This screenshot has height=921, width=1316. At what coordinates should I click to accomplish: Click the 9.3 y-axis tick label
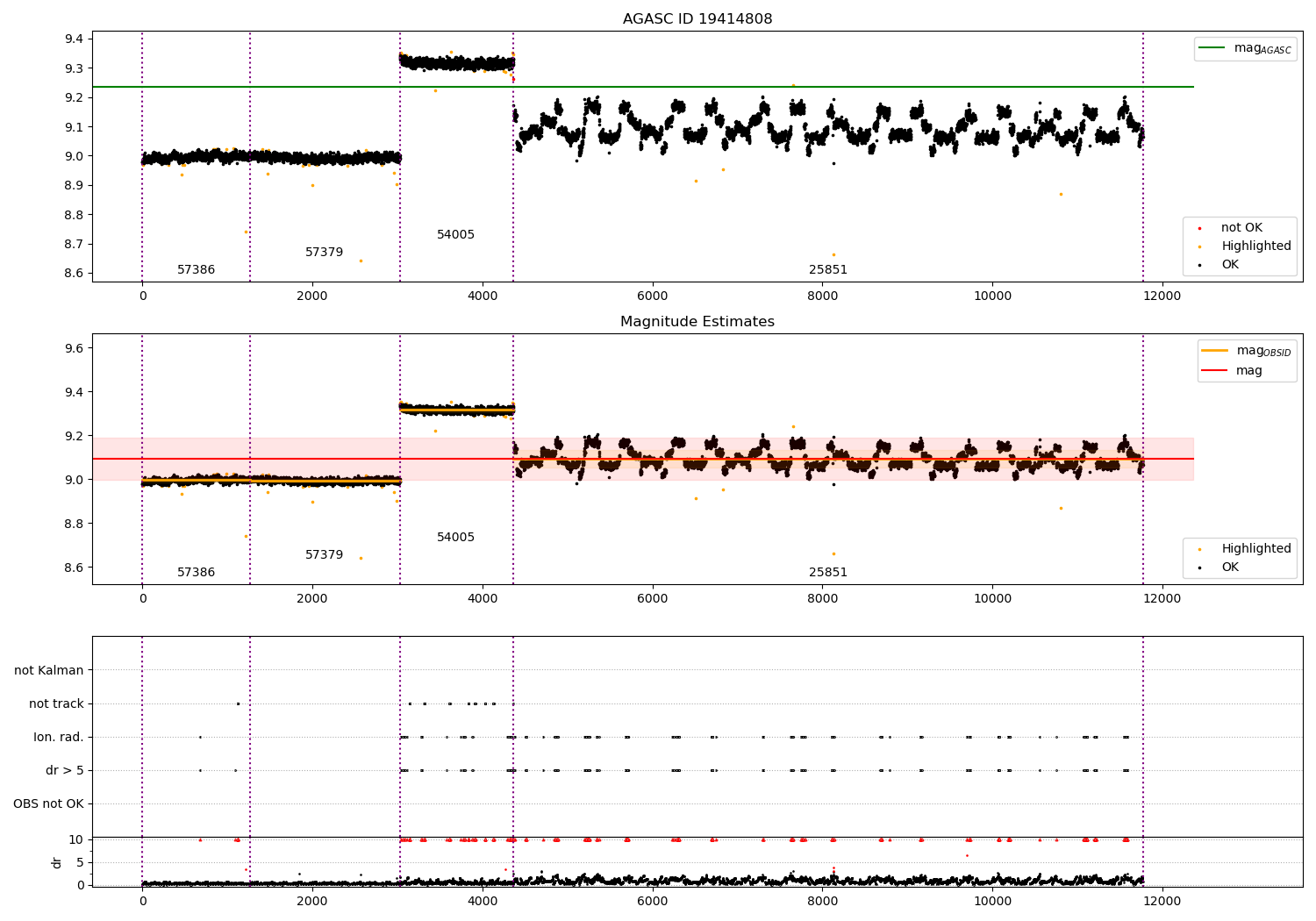[x=74, y=68]
